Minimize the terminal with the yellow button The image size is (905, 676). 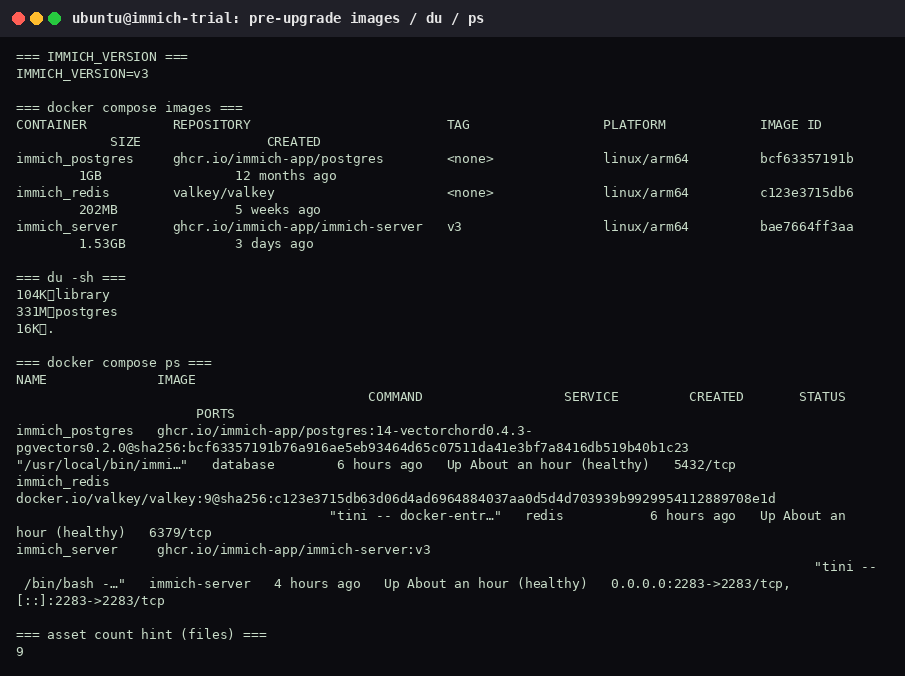[36, 18]
